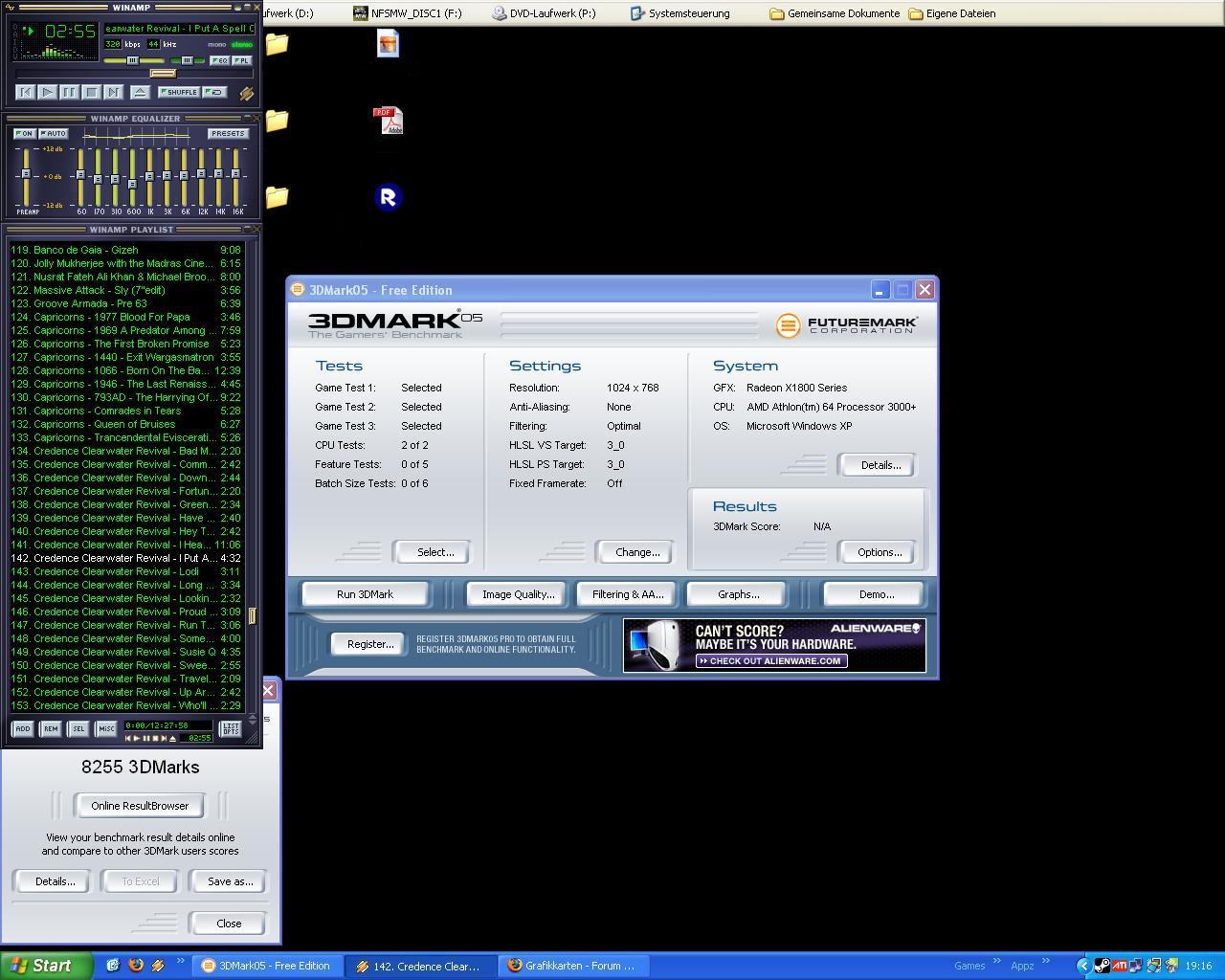Toggle equalizer AUTO button

tap(54, 133)
